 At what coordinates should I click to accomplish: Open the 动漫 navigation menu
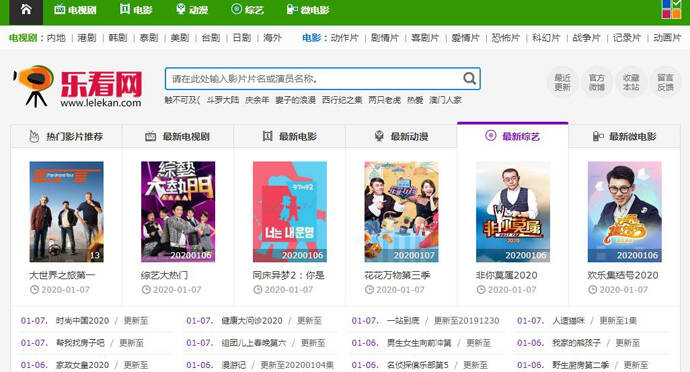coord(192,10)
